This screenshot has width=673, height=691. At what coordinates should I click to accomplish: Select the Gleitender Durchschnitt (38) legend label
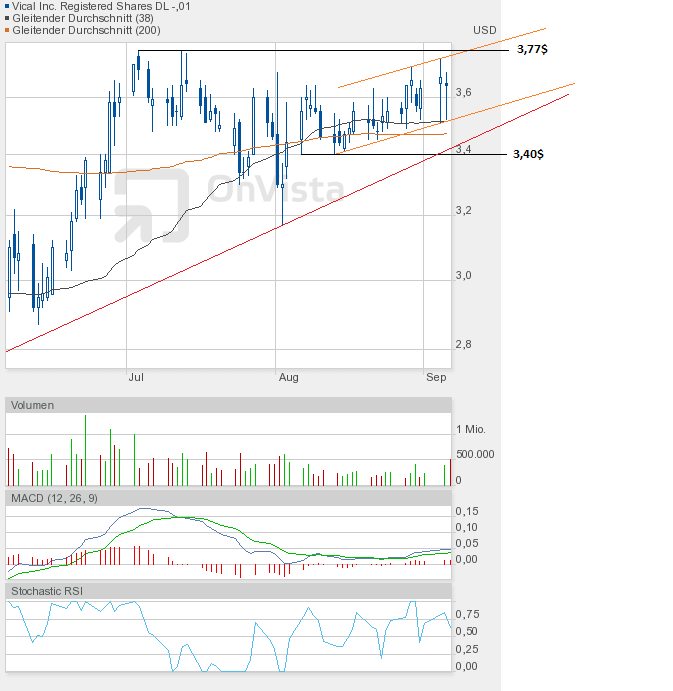pos(81,18)
